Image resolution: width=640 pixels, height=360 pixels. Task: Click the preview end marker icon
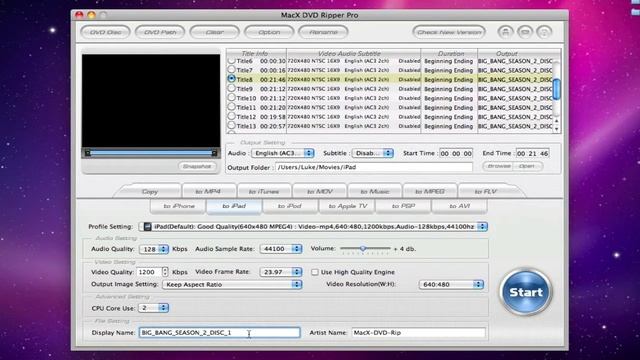(214, 153)
